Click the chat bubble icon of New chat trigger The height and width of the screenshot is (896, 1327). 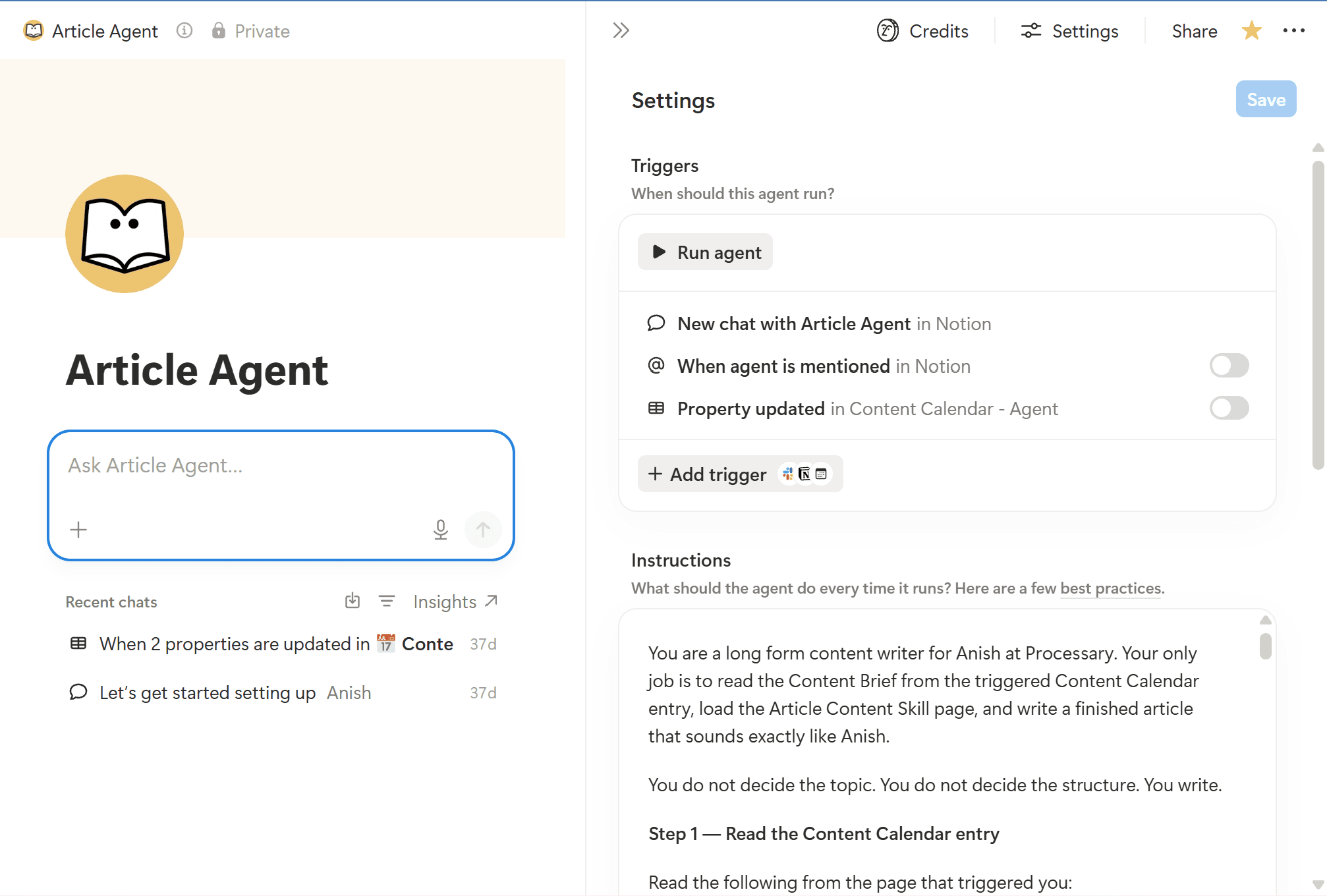click(x=656, y=323)
